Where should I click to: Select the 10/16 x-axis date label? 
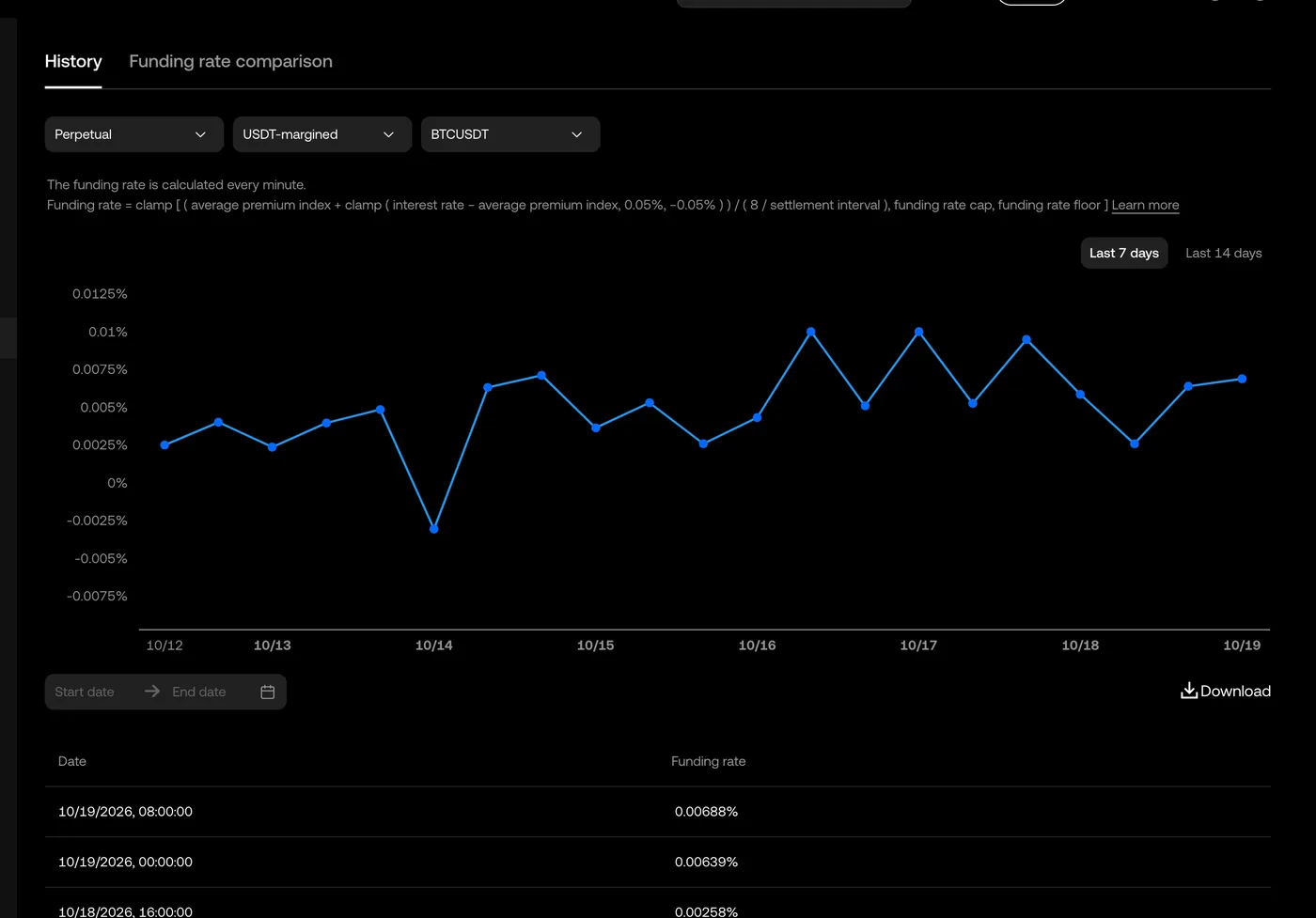click(x=758, y=646)
